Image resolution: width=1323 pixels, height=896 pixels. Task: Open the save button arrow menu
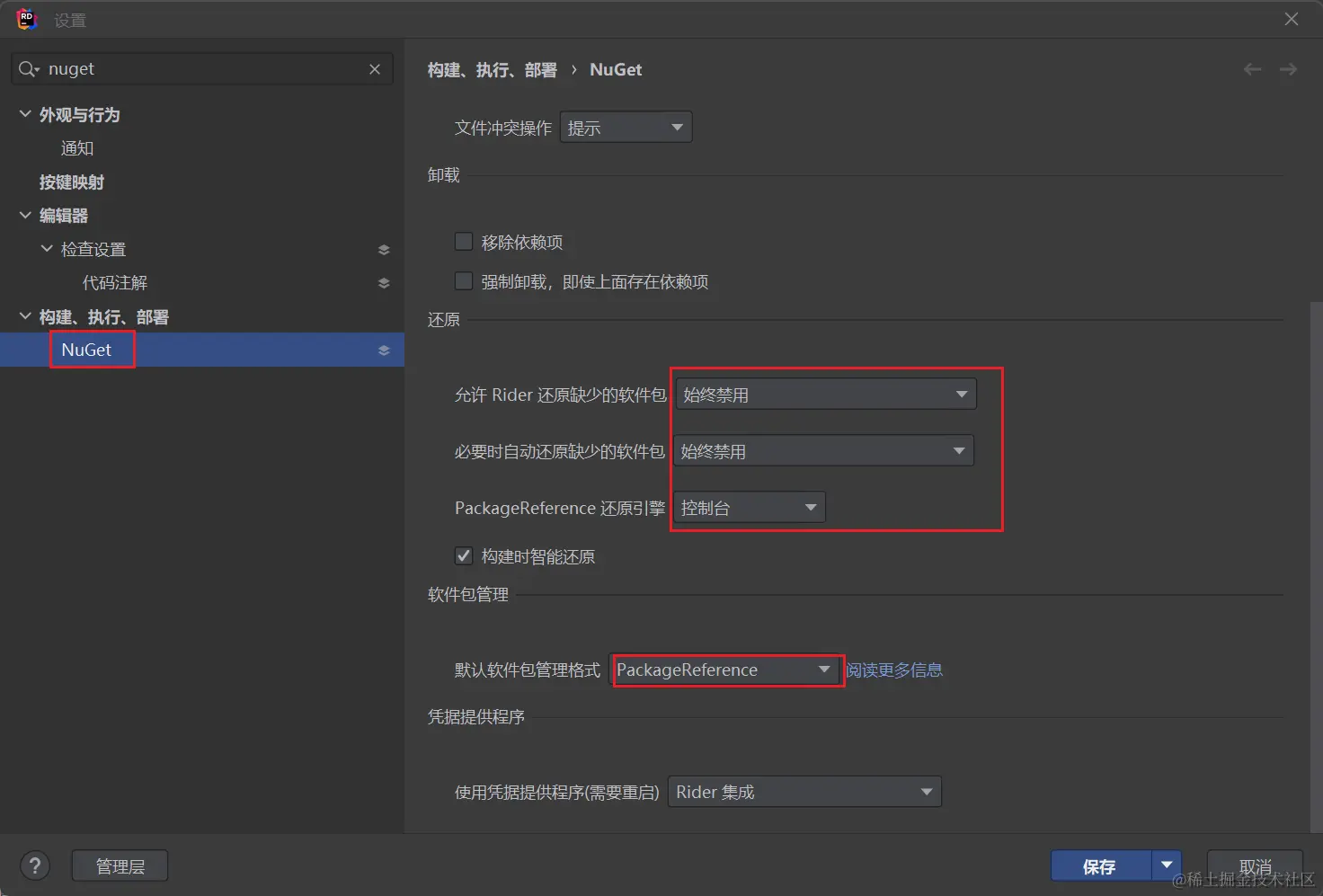coord(1167,865)
